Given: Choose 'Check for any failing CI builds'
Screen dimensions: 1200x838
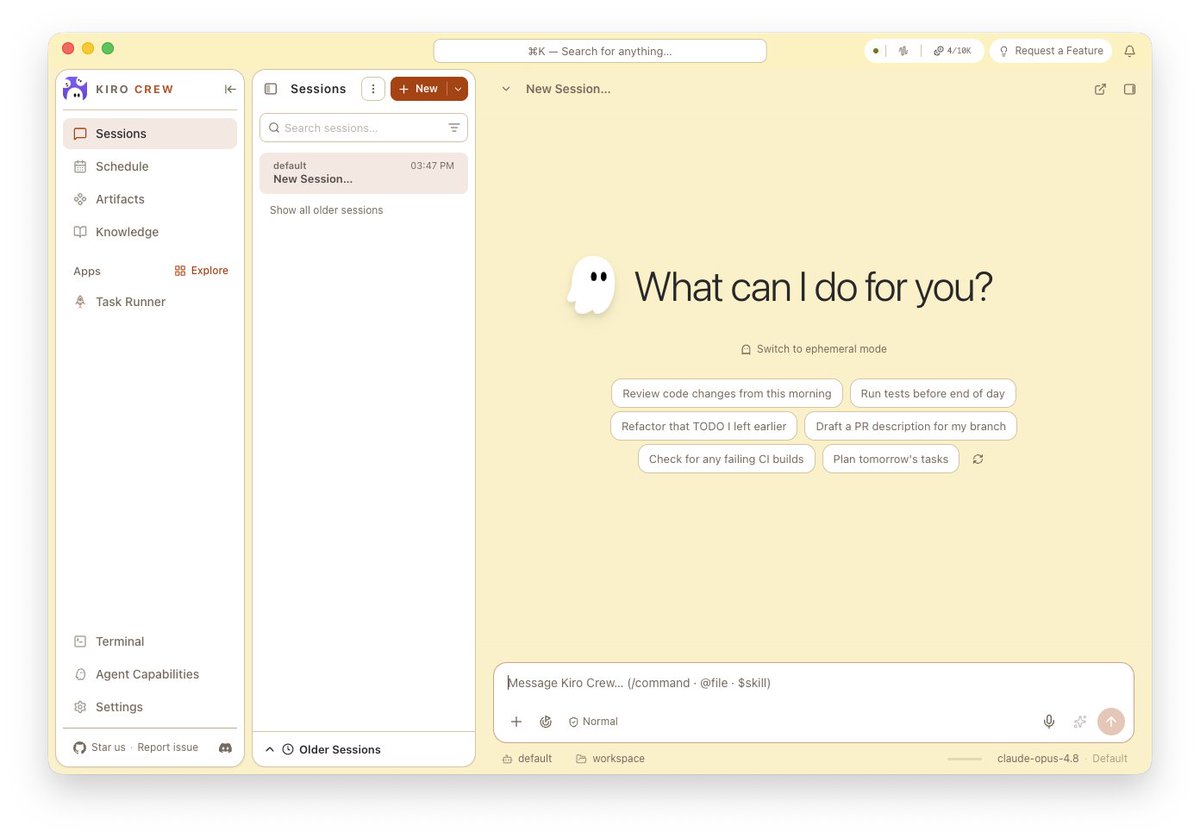Looking at the screenshot, I should (x=726, y=459).
